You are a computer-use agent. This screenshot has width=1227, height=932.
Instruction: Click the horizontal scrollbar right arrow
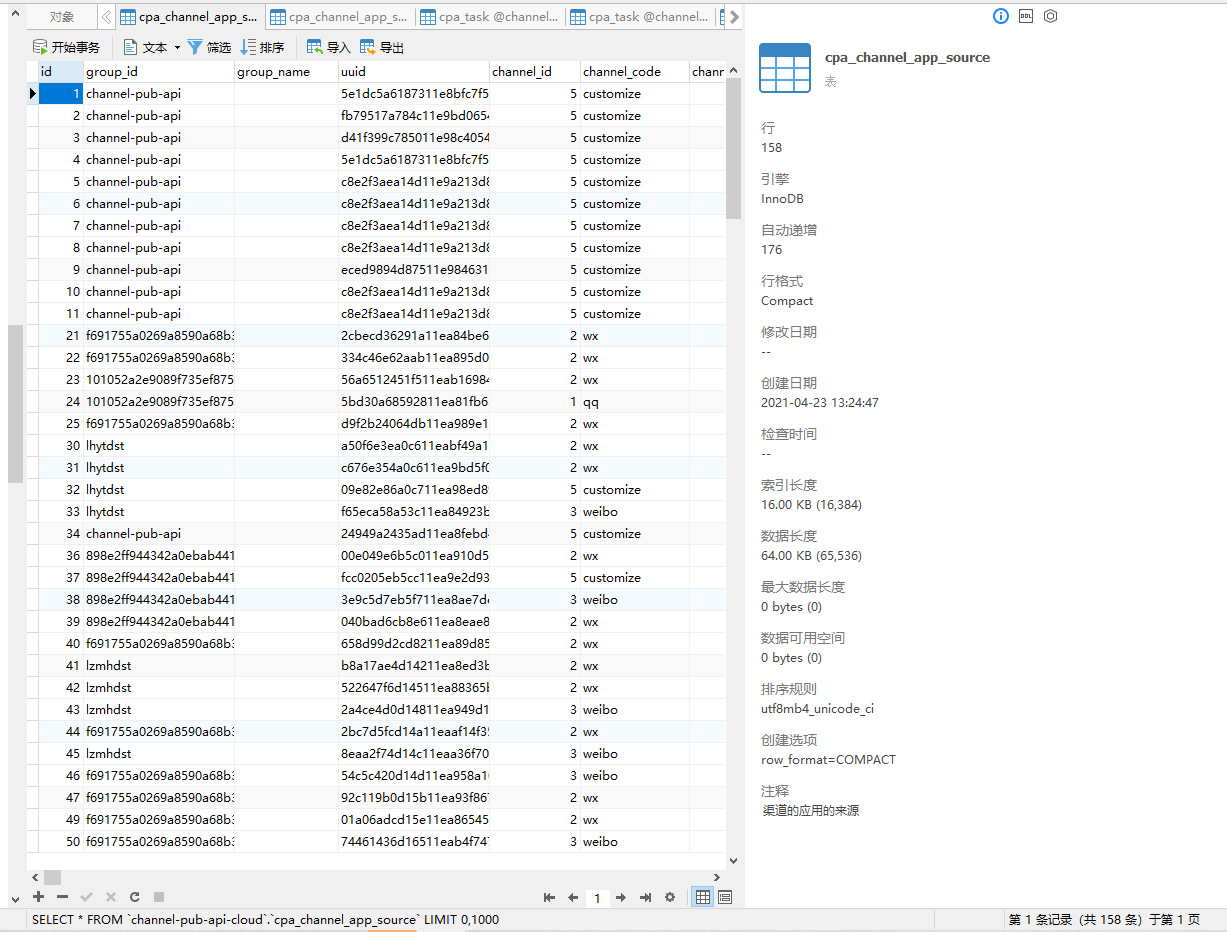[x=716, y=877]
